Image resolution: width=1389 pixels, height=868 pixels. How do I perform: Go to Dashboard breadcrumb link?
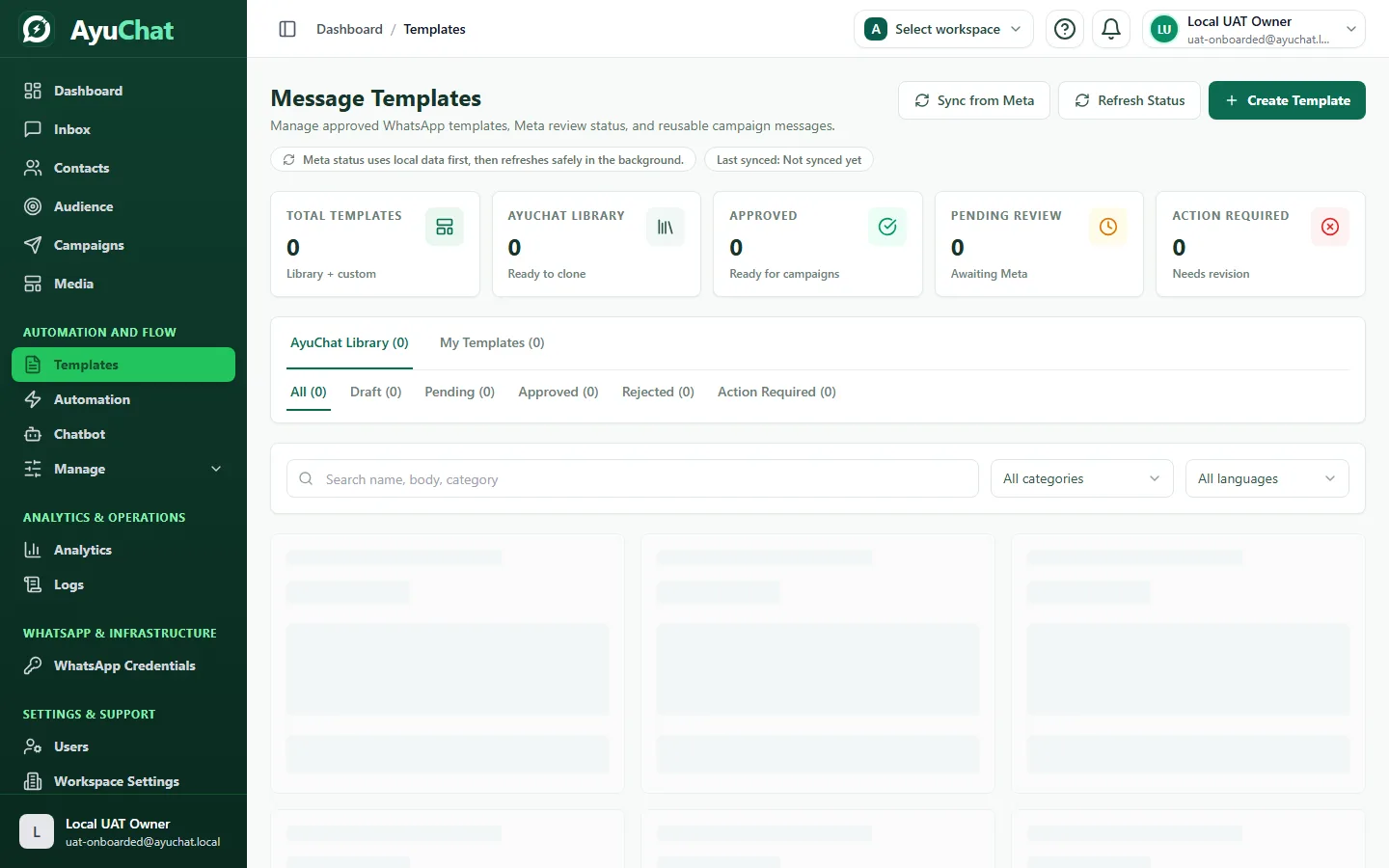tap(349, 29)
